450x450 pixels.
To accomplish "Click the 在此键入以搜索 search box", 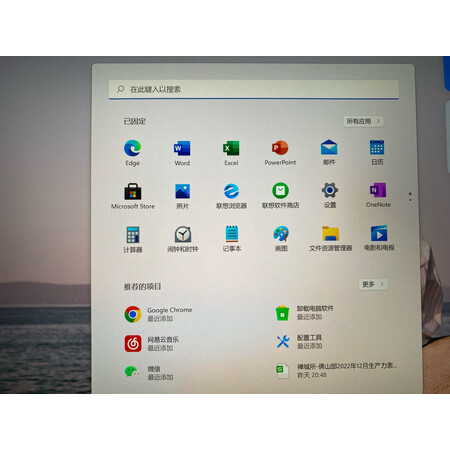I will 254,89.
